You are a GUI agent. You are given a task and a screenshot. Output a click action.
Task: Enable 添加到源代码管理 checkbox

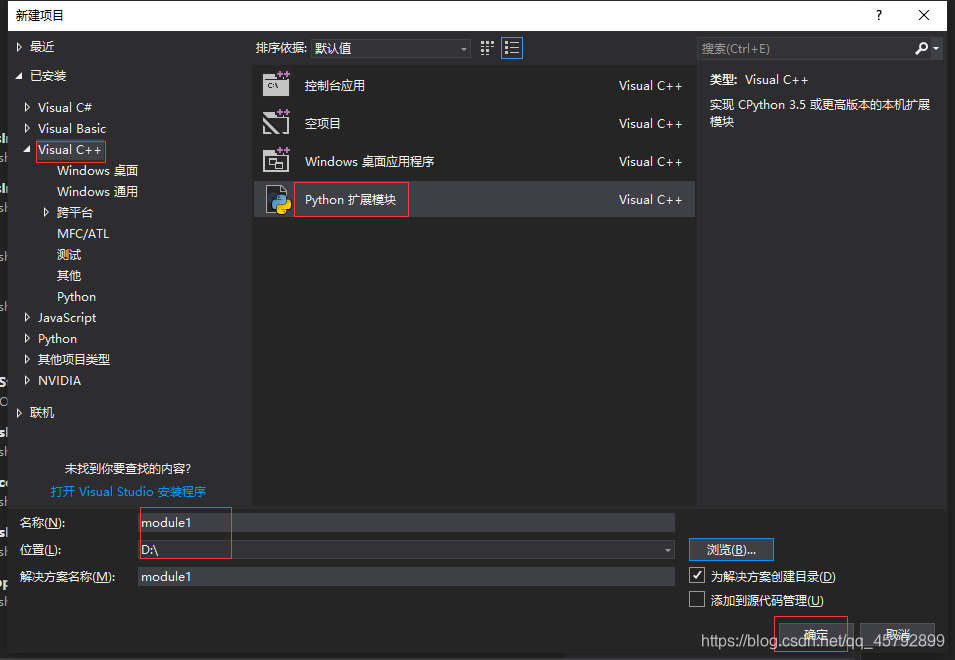698,599
